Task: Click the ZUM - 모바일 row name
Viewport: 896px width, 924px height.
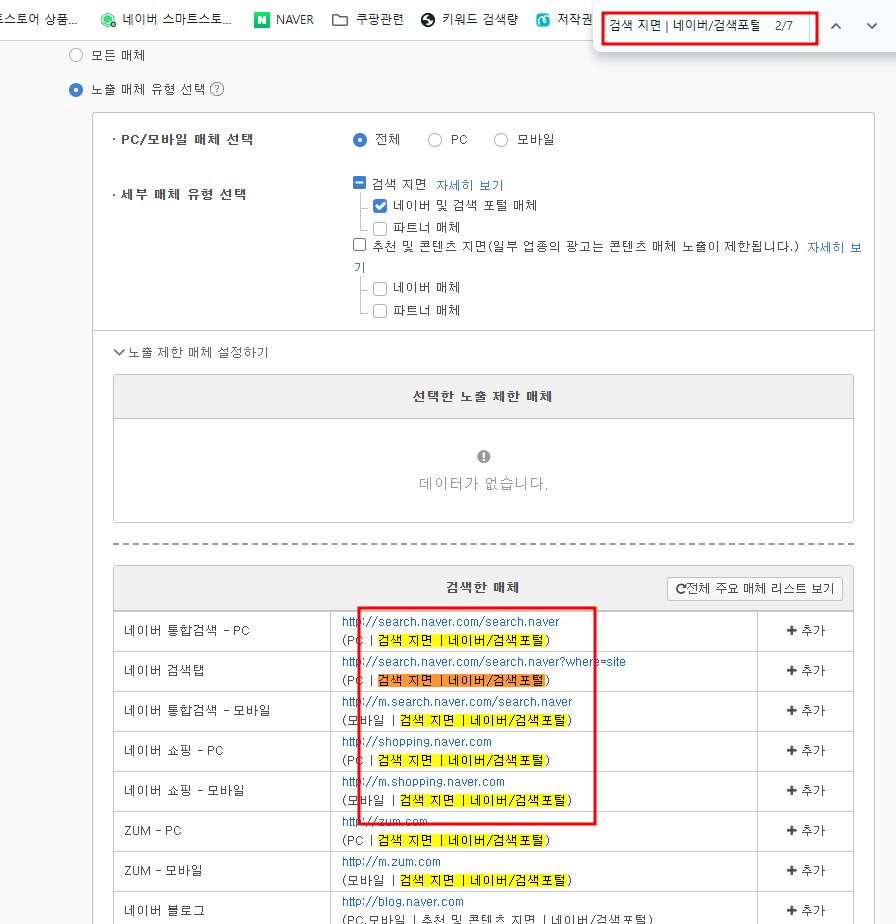Action: pyautogui.click(x=163, y=871)
